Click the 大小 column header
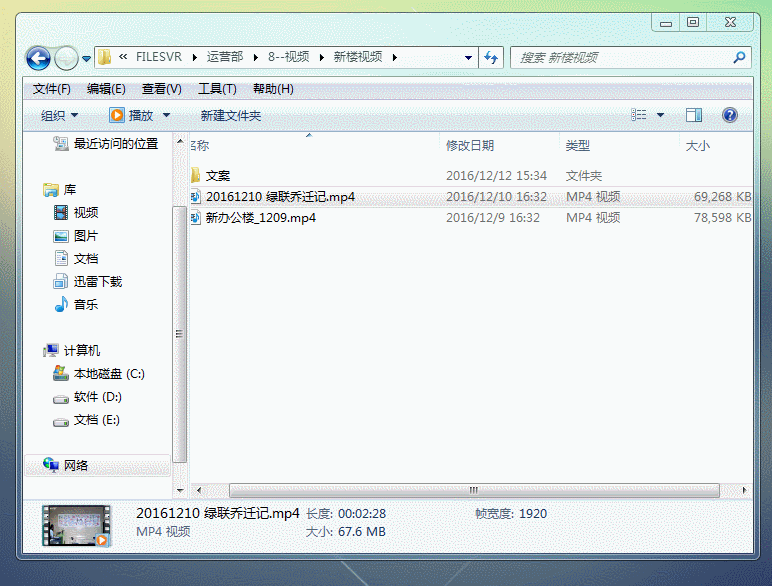 698,146
